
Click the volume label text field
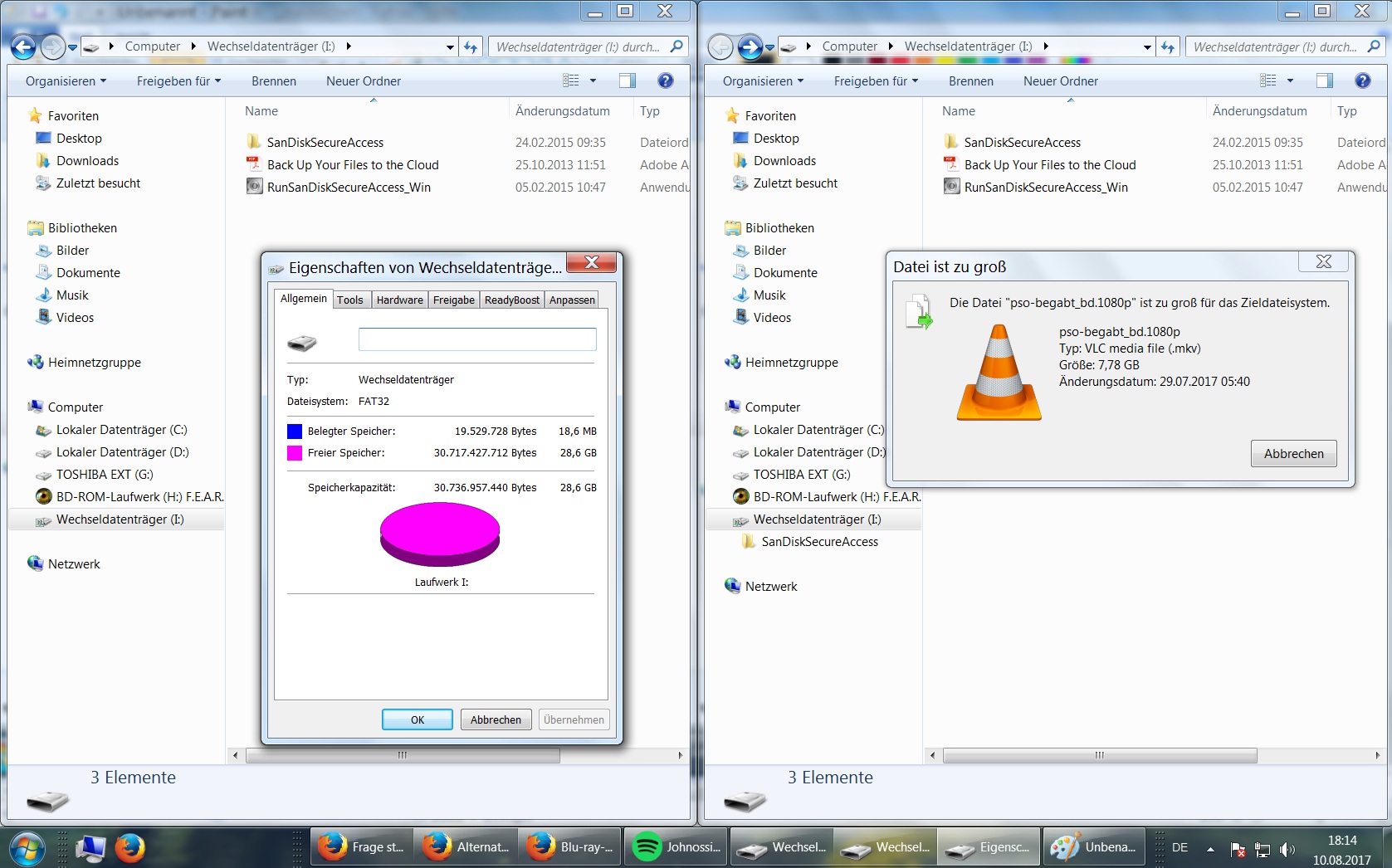[476, 339]
